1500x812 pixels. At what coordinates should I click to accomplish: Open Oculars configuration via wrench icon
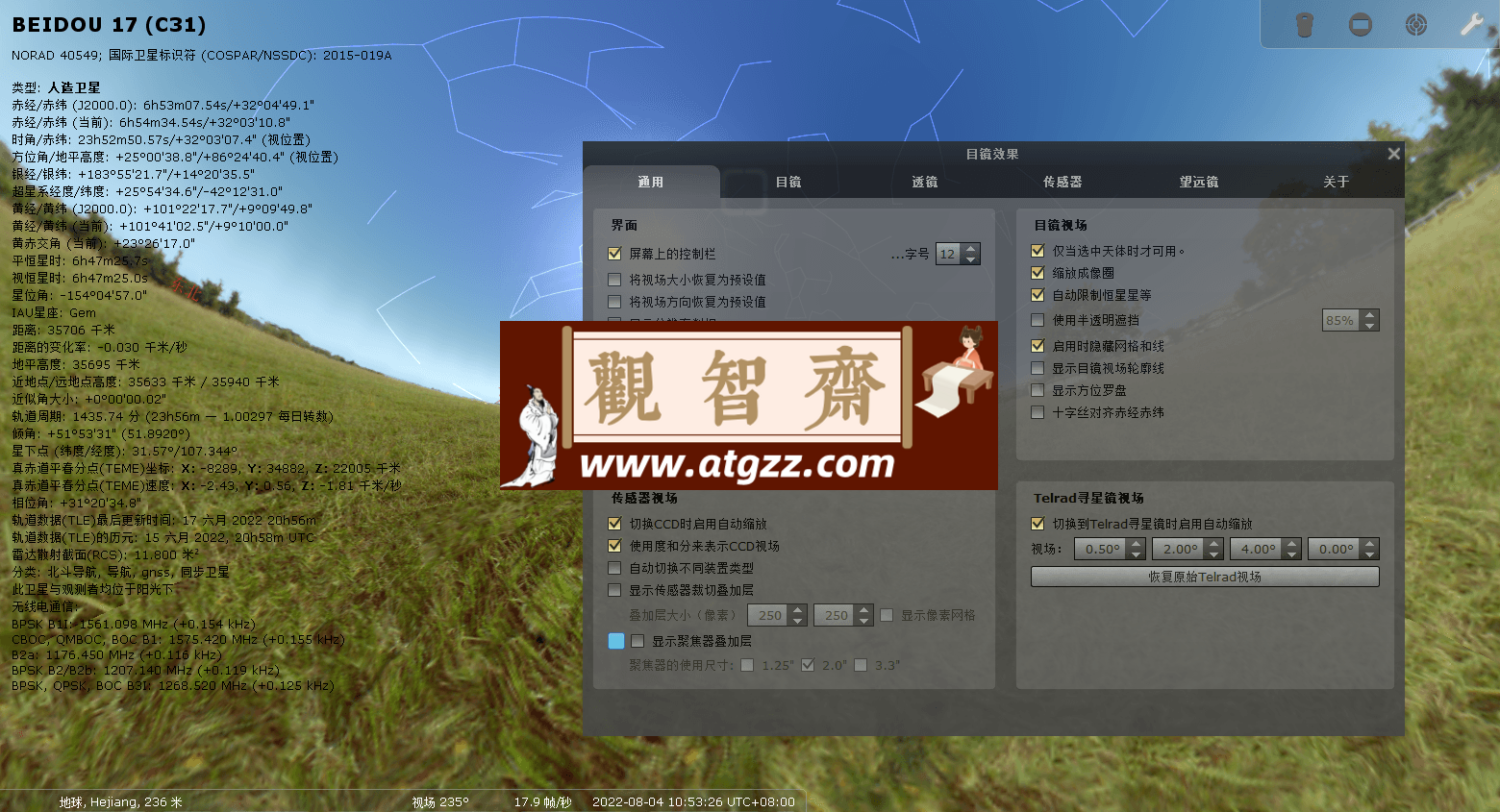tap(1472, 24)
